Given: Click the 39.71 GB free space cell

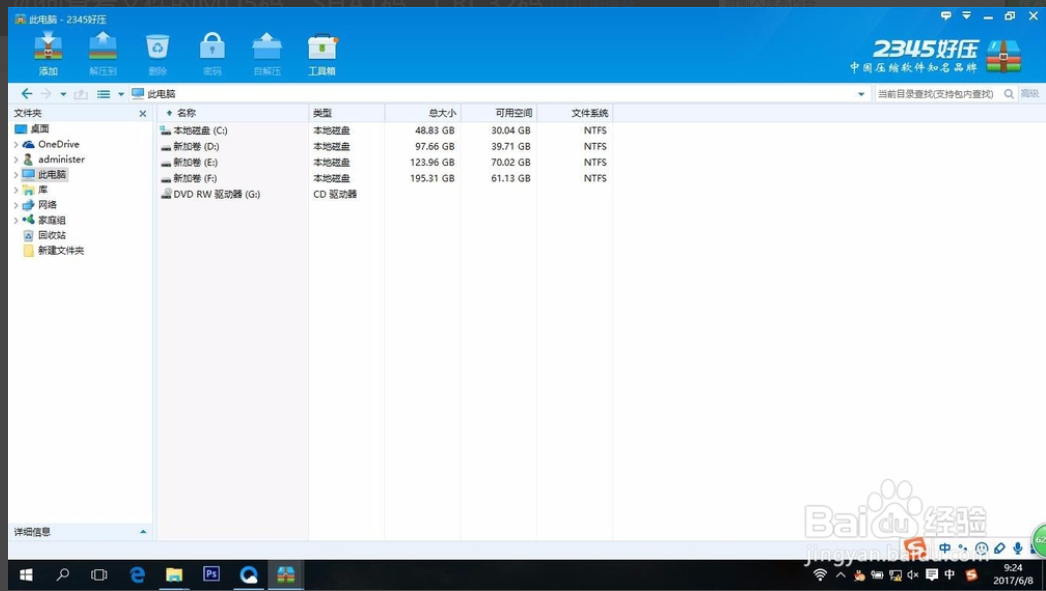Looking at the screenshot, I should (511, 147).
